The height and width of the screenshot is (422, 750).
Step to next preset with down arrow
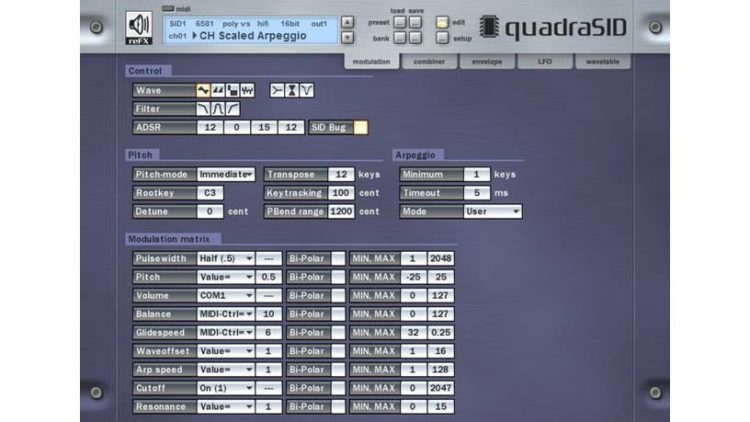[347, 37]
